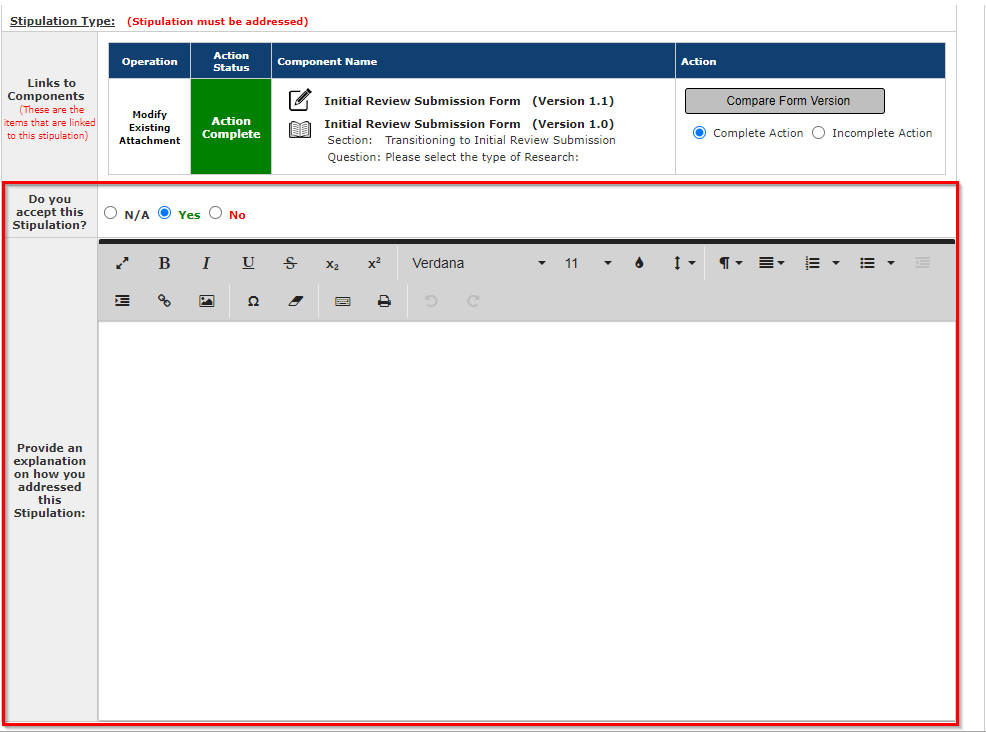Open the line height menu
Screen dimensions: 986x732
point(683,263)
